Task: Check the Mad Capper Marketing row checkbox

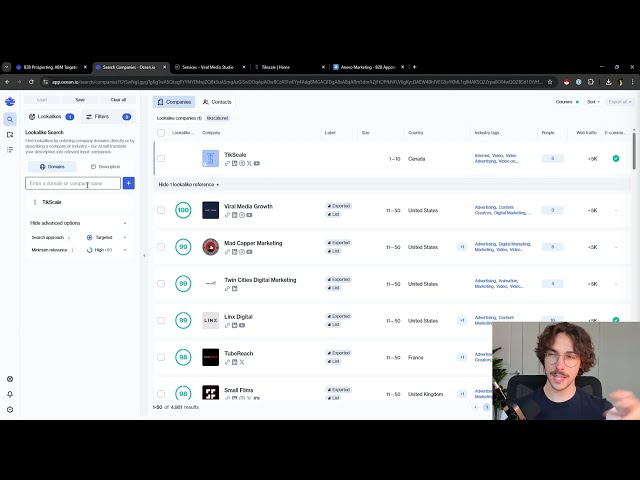Action: pos(161,247)
